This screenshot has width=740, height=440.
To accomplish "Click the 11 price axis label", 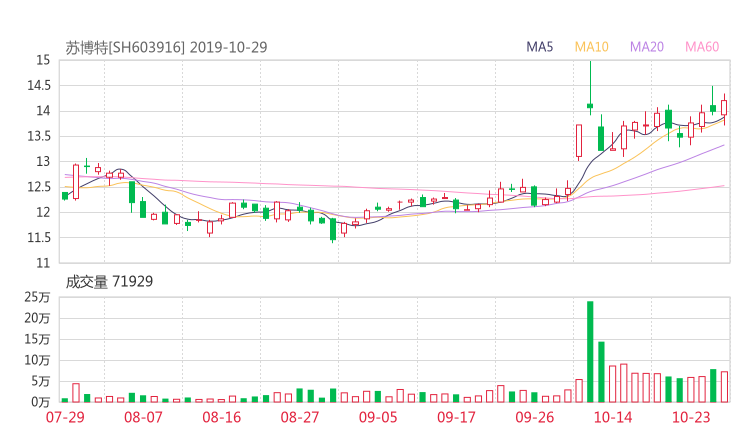I will [43, 263].
